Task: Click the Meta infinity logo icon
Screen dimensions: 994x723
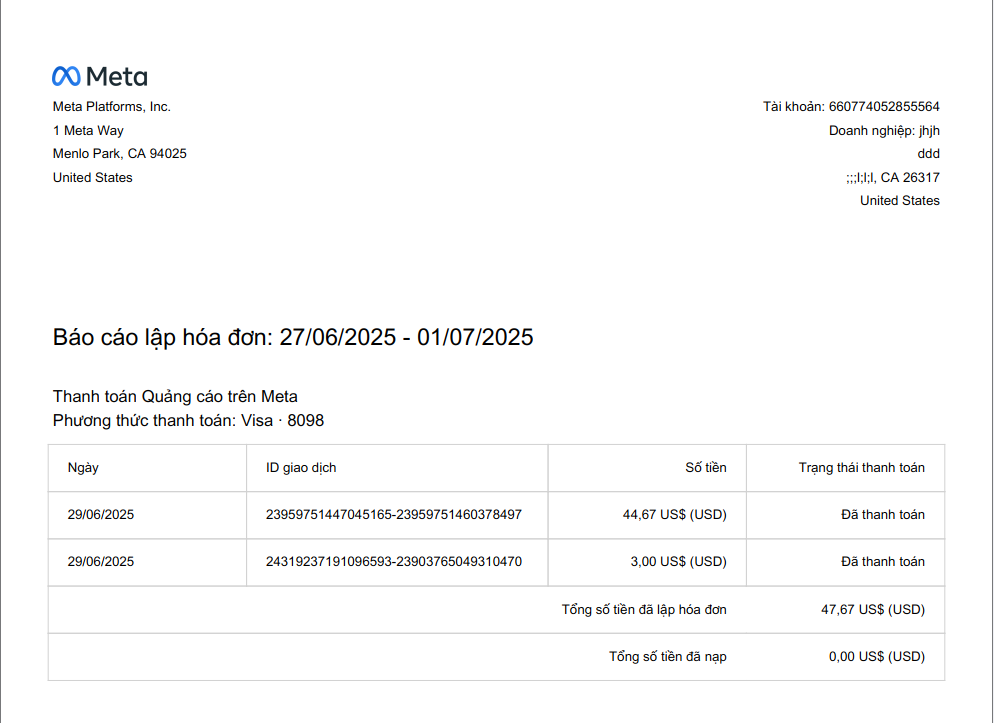Action: 66,76
